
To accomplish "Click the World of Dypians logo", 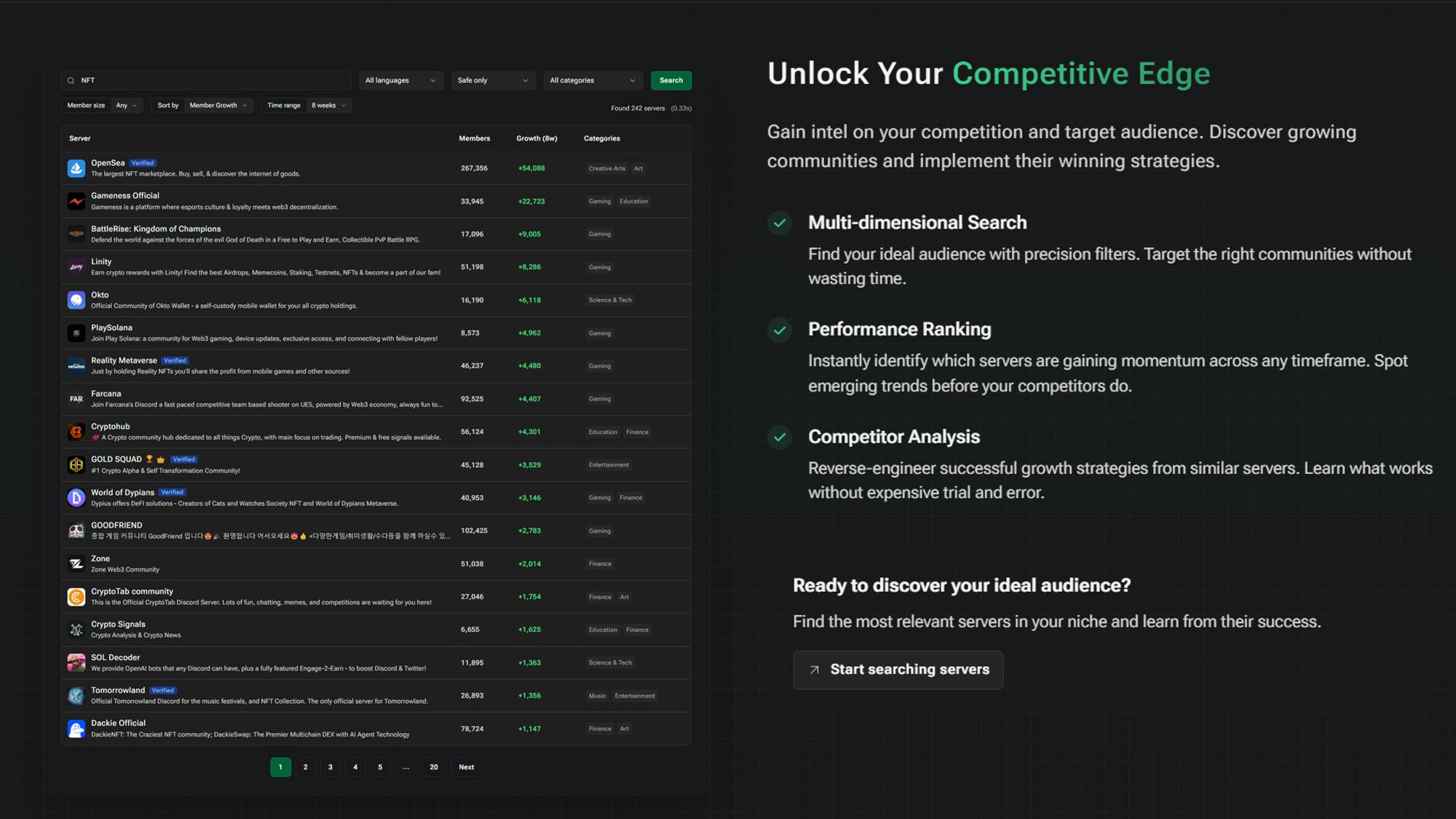I will click(x=76, y=498).
